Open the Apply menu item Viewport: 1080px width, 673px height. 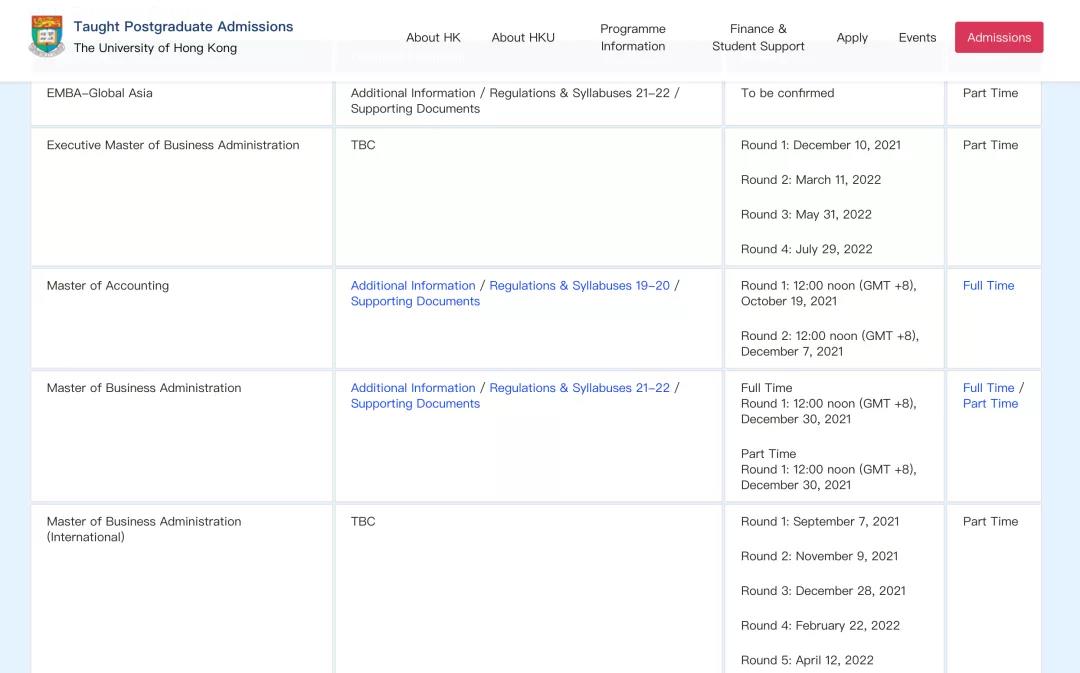(x=852, y=37)
